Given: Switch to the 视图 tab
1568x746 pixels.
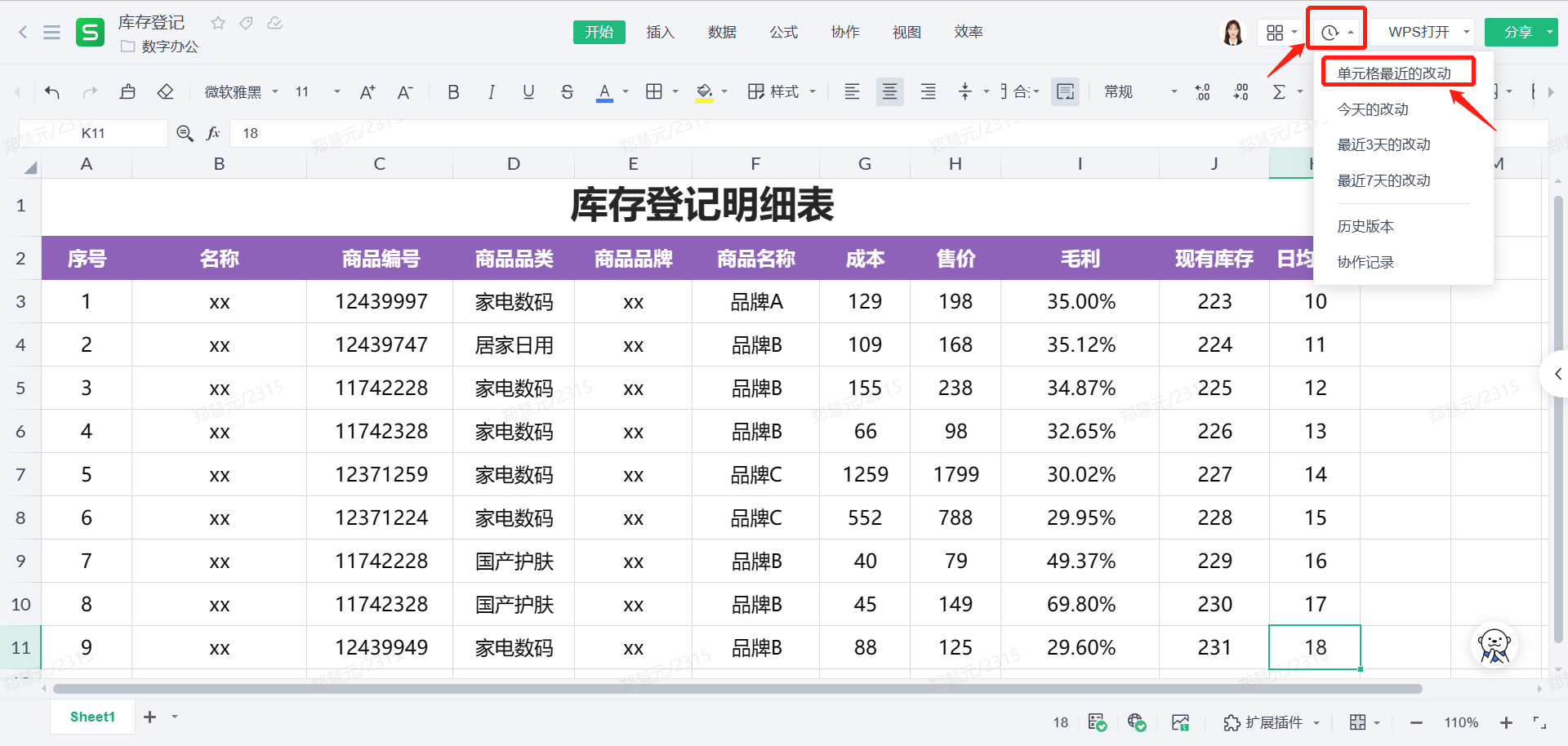Looking at the screenshot, I should point(906,32).
